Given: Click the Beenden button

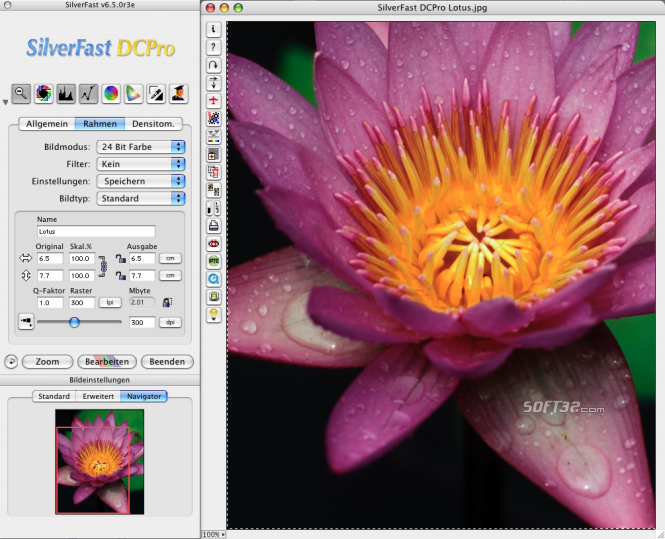Looking at the screenshot, I should pyautogui.click(x=167, y=362).
